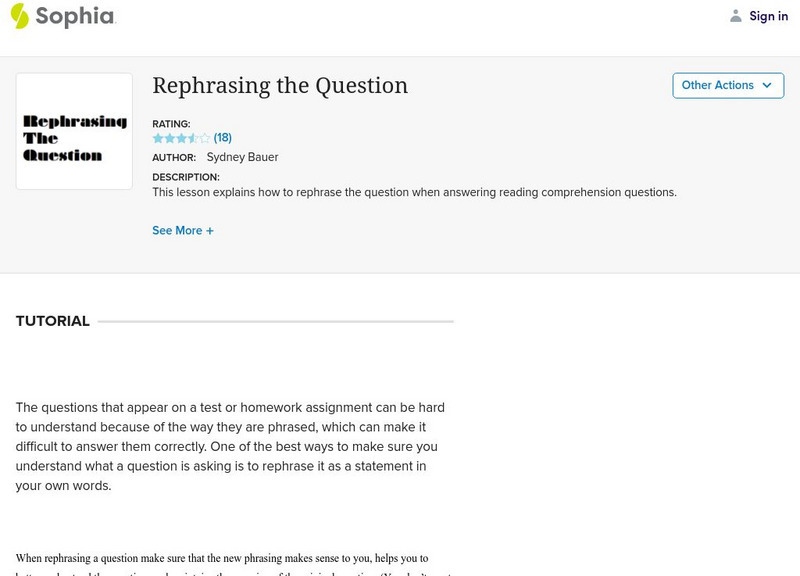Click the user profile silhouette icon
This screenshot has width=800, height=576.
coord(736,16)
